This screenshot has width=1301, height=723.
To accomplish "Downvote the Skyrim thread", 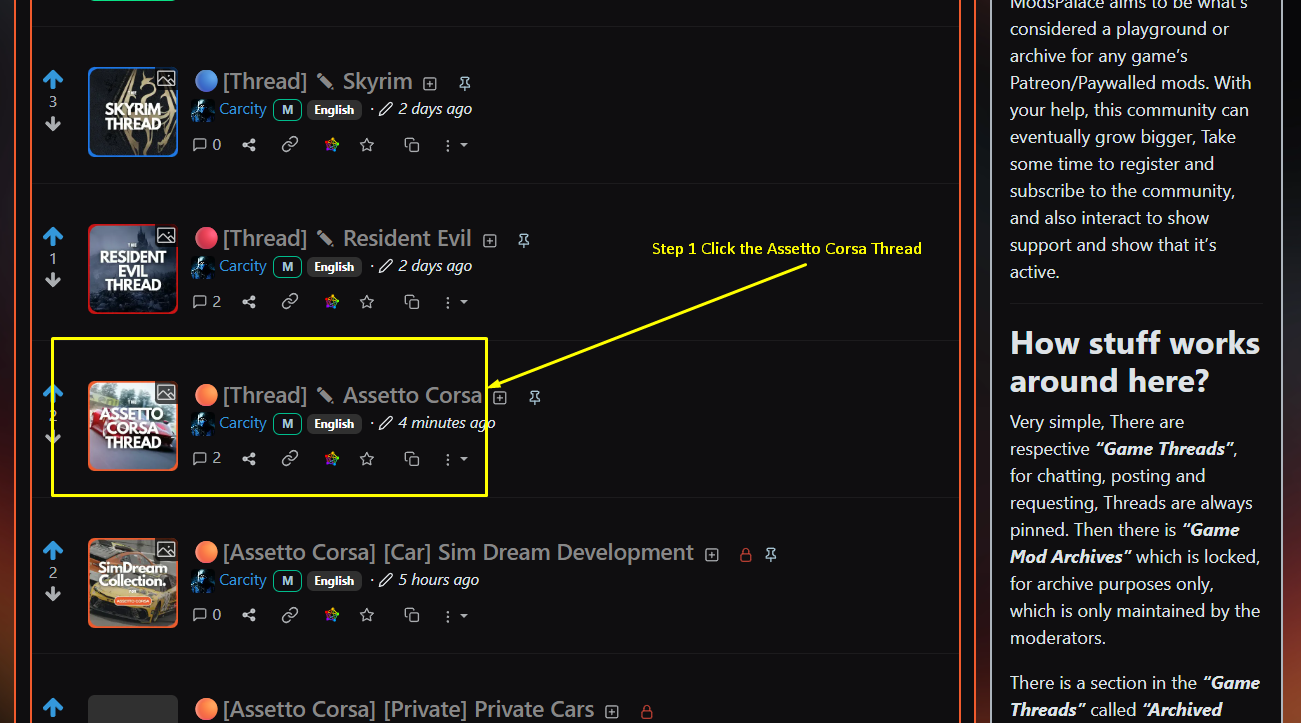I will [53, 124].
